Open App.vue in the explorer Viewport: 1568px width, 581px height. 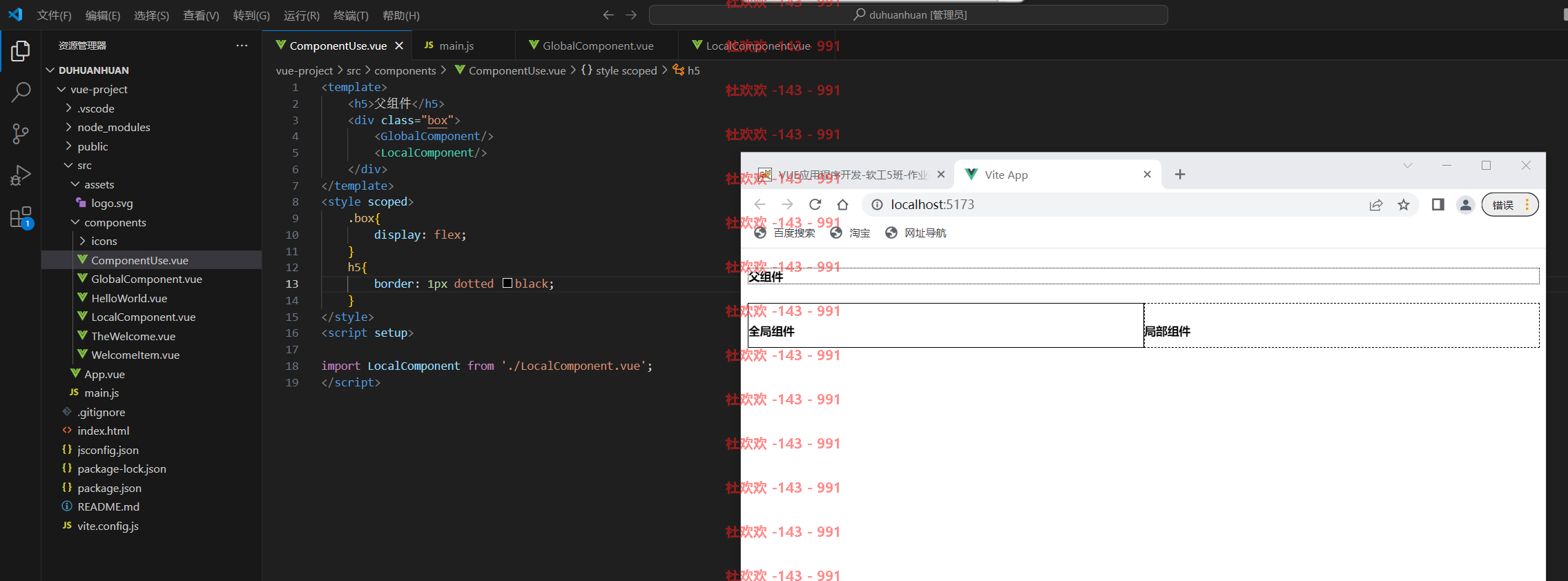(x=152, y=374)
